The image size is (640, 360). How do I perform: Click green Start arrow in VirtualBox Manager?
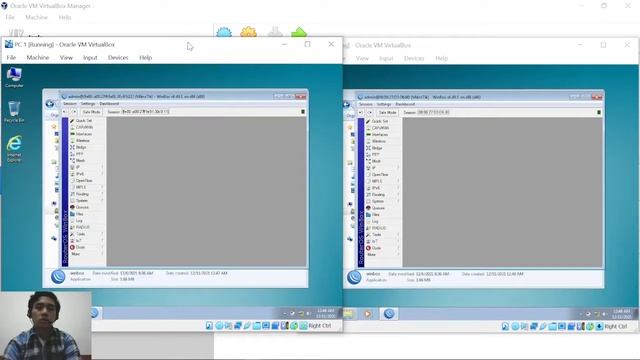click(299, 32)
